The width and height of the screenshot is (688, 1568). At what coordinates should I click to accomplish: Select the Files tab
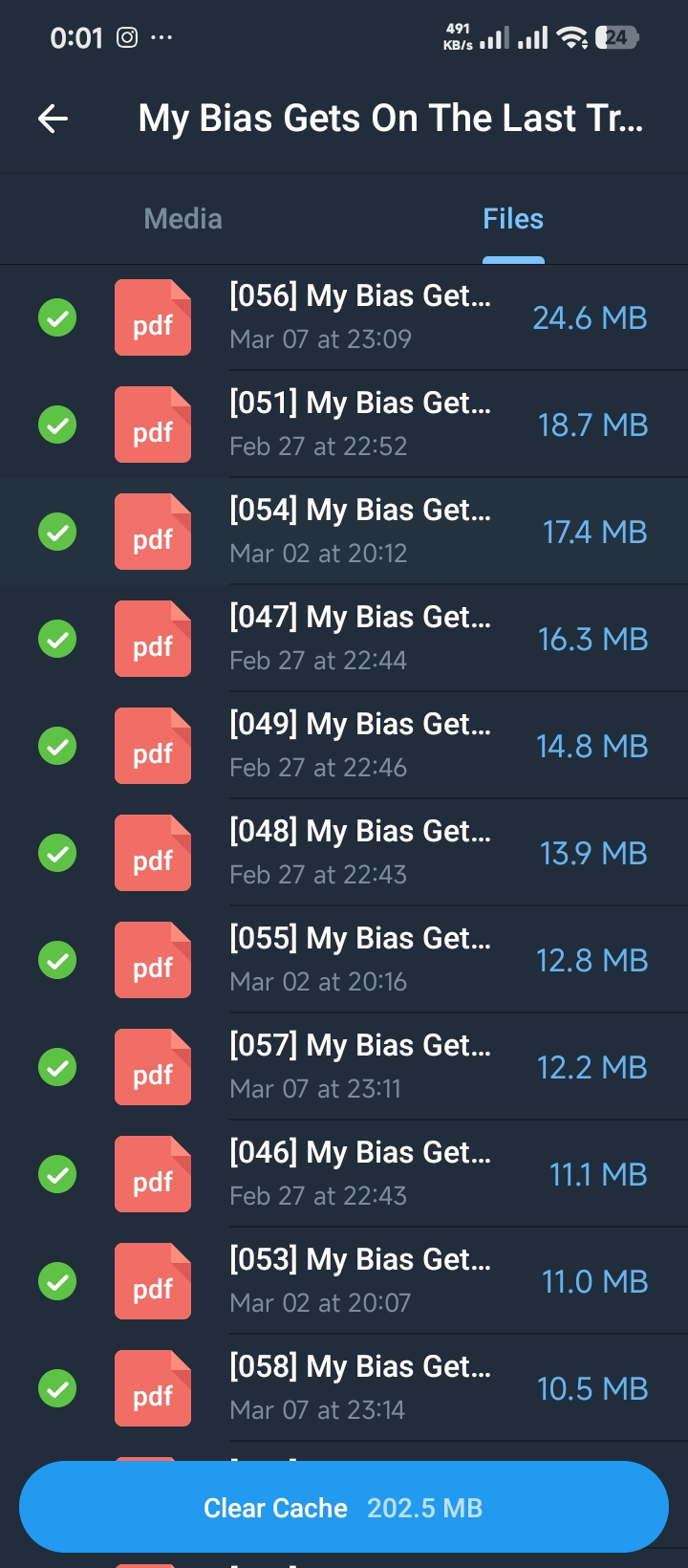pos(513,219)
